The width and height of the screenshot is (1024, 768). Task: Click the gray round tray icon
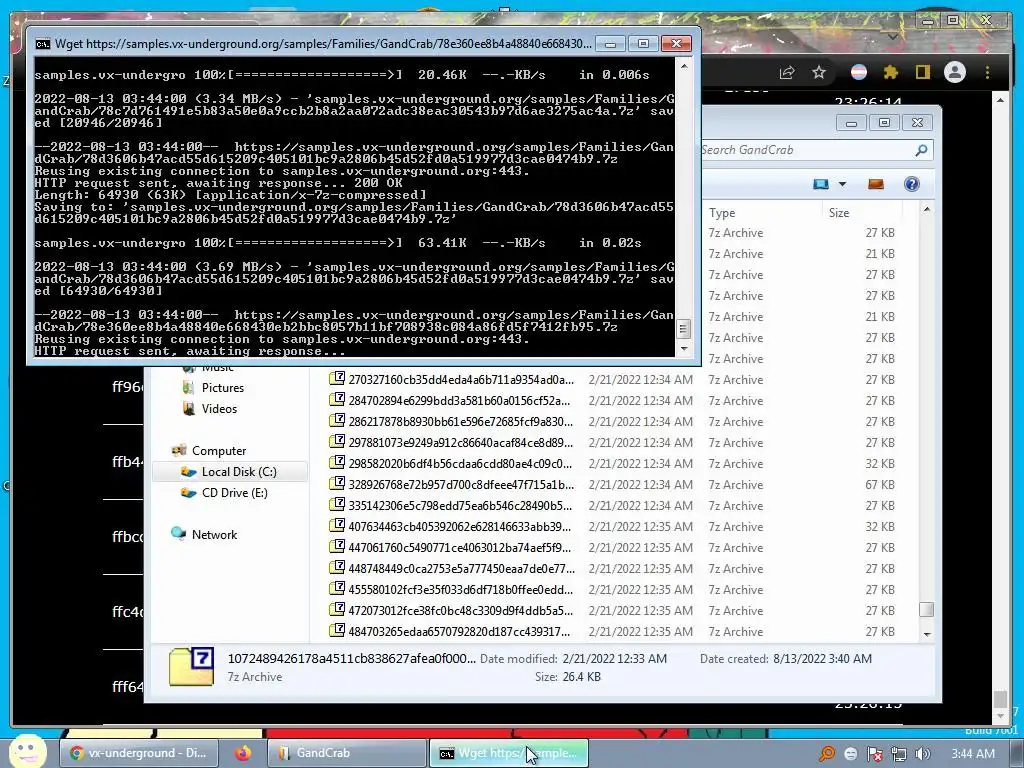[851, 754]
